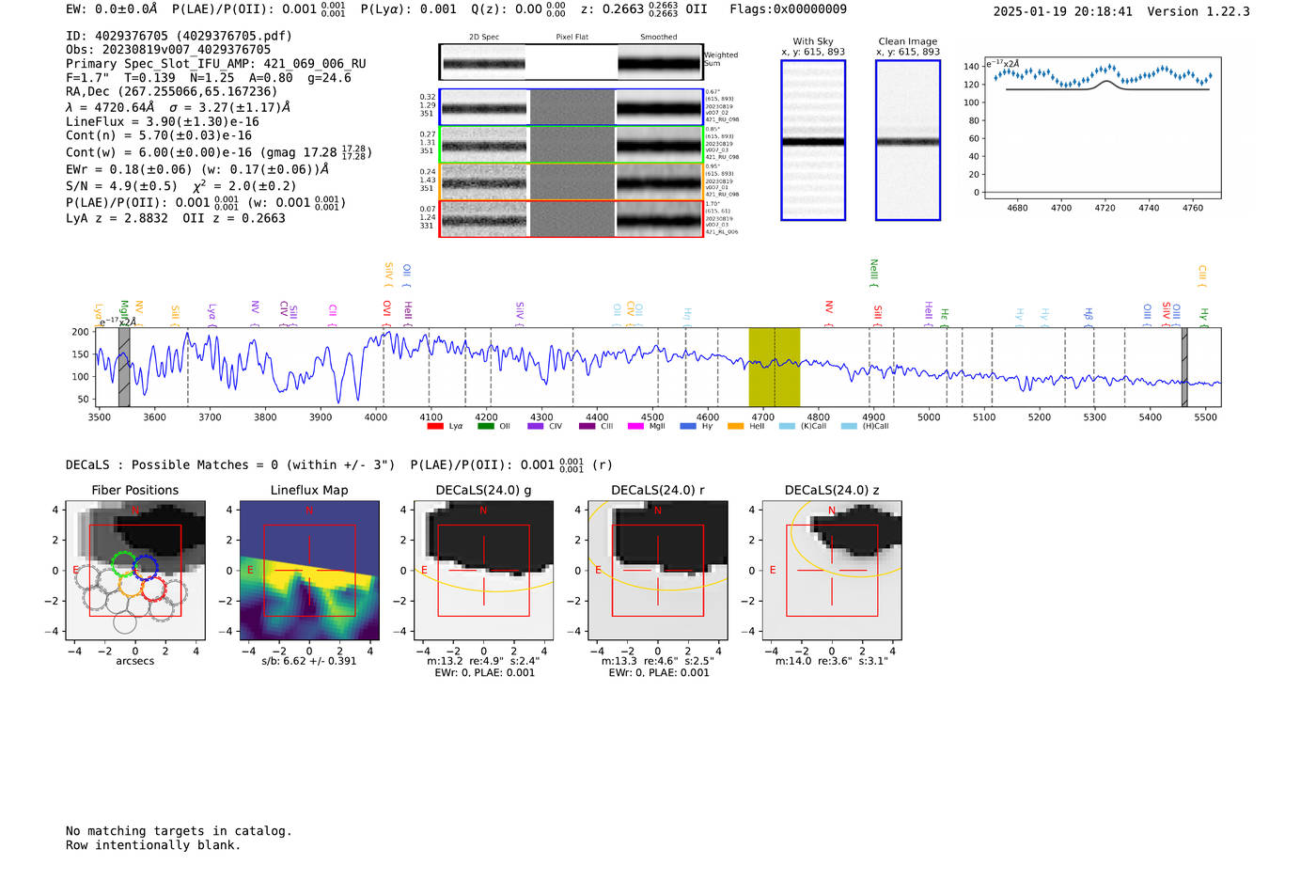The height and width of the screenshot is (896, 1316).
Task: Click the λ = 4720.64Å value
Action: (110, 107)
